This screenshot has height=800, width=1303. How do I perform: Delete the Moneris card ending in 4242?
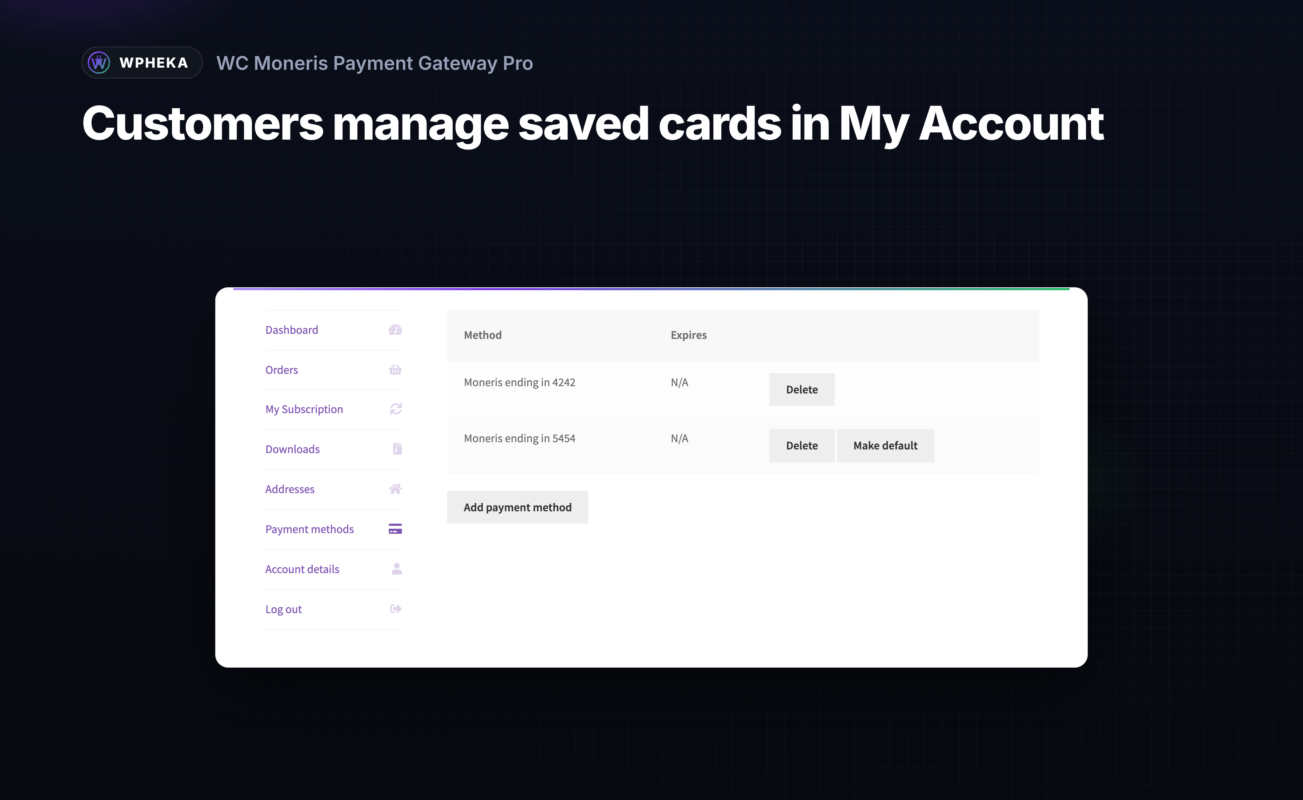tap(802, 390)
